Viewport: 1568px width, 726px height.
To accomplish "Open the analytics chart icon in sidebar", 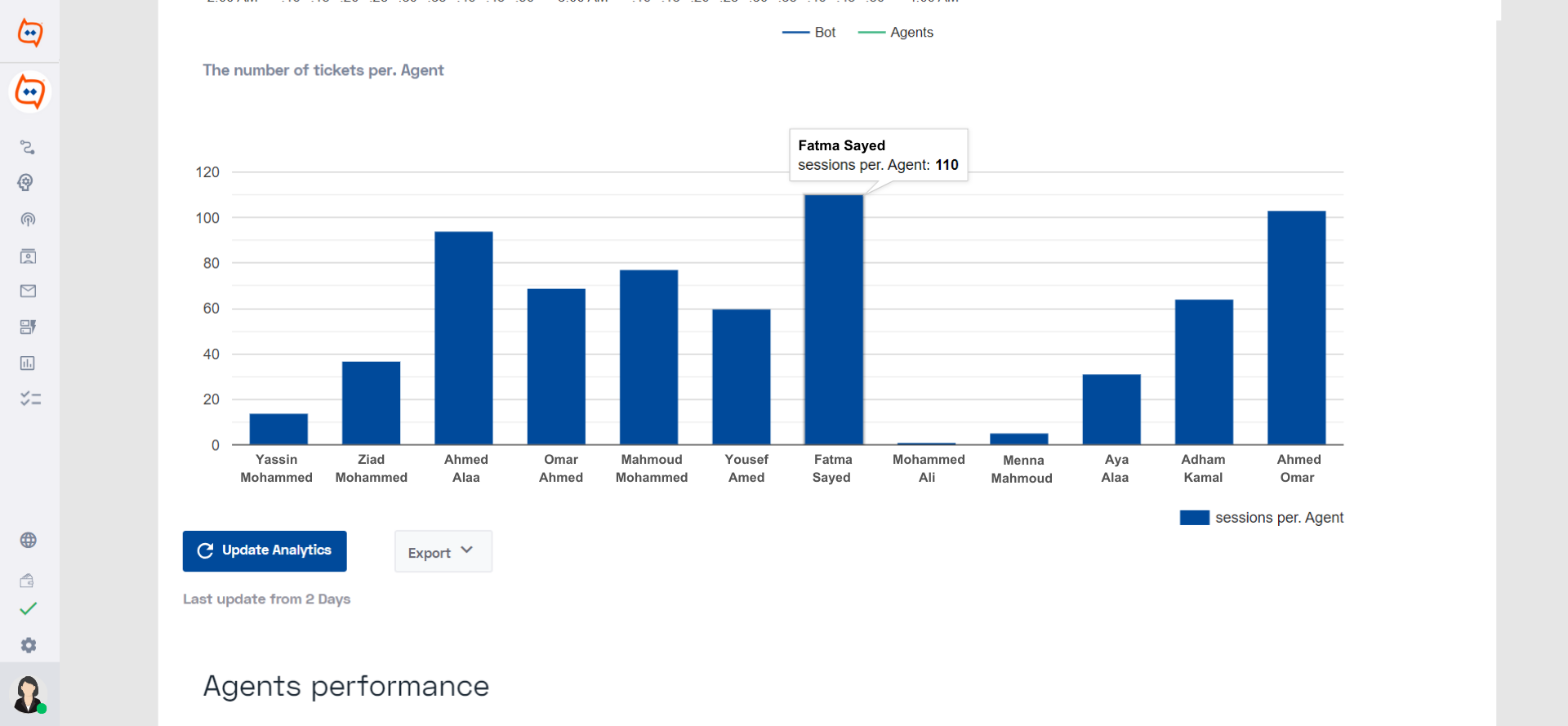I will pos(28,363).
